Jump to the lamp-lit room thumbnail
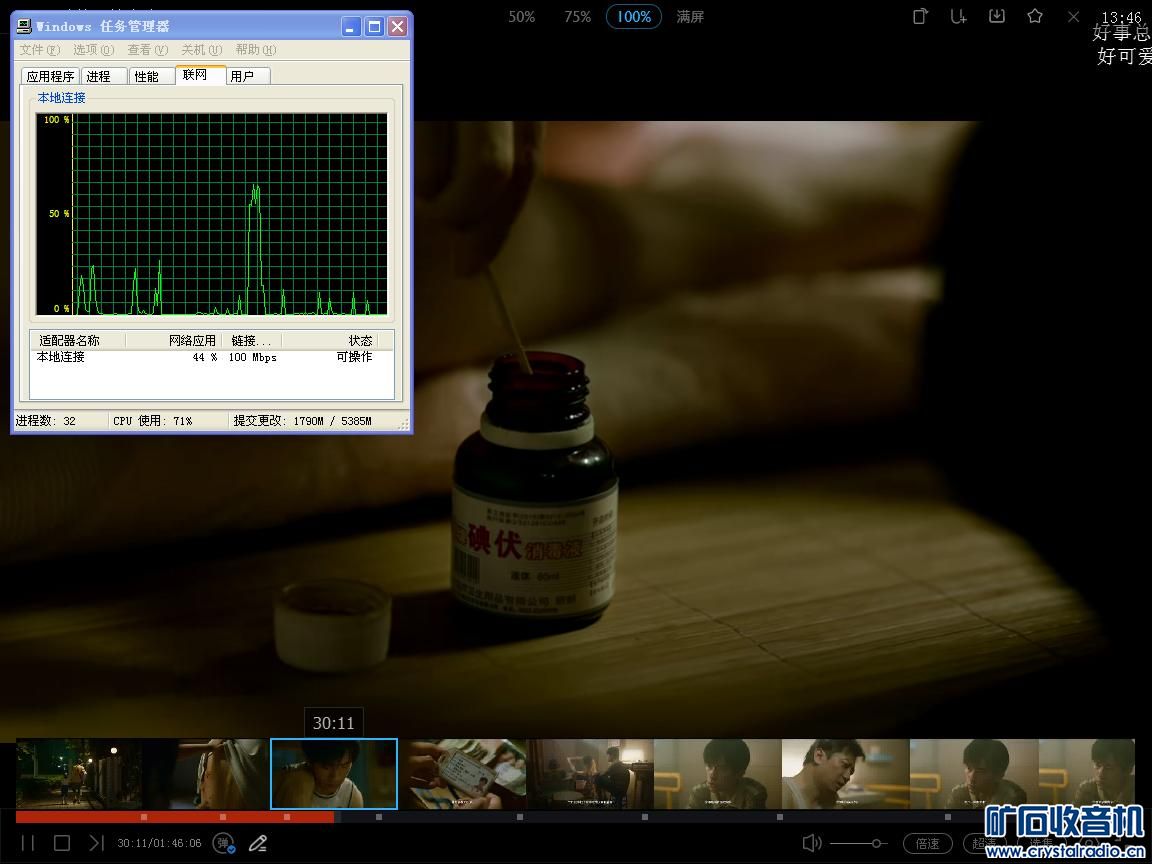Screen dimensions: 1152x864 [x=591, y=774]
